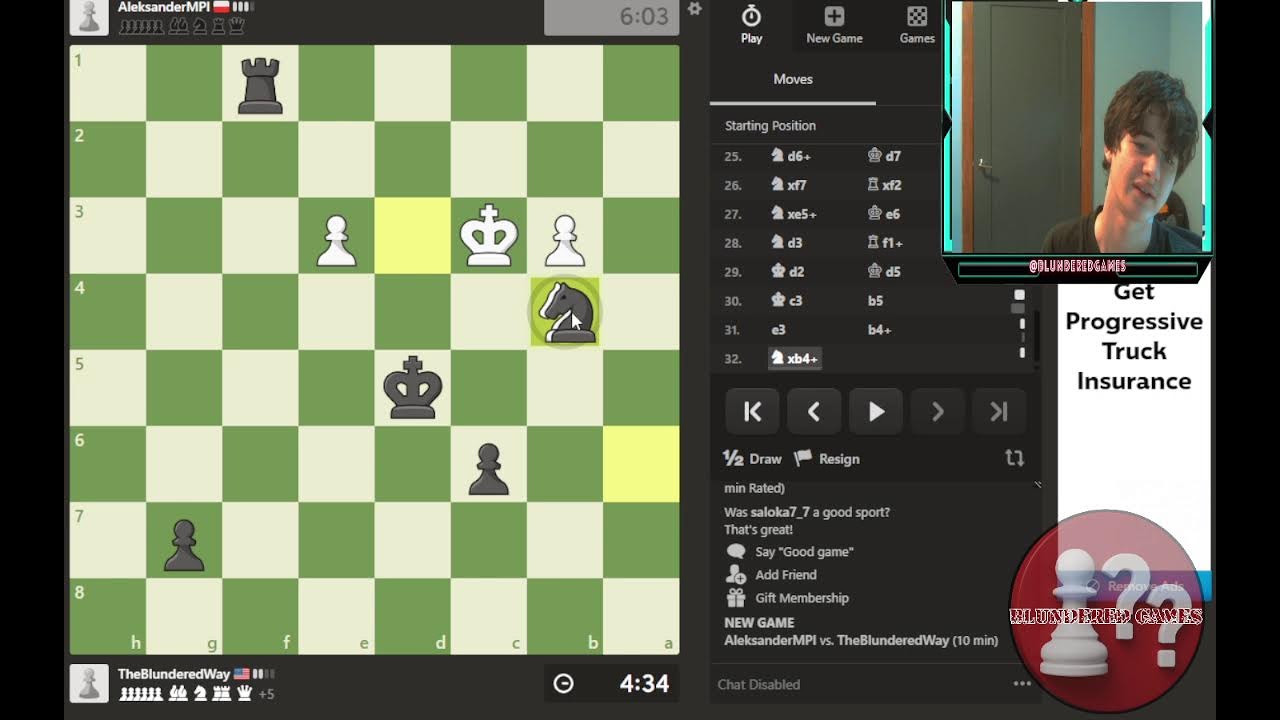The height and width of the screenshot is (720, 1280).
Task: Select the current move 32 xb4+
Action: (795, 359)
